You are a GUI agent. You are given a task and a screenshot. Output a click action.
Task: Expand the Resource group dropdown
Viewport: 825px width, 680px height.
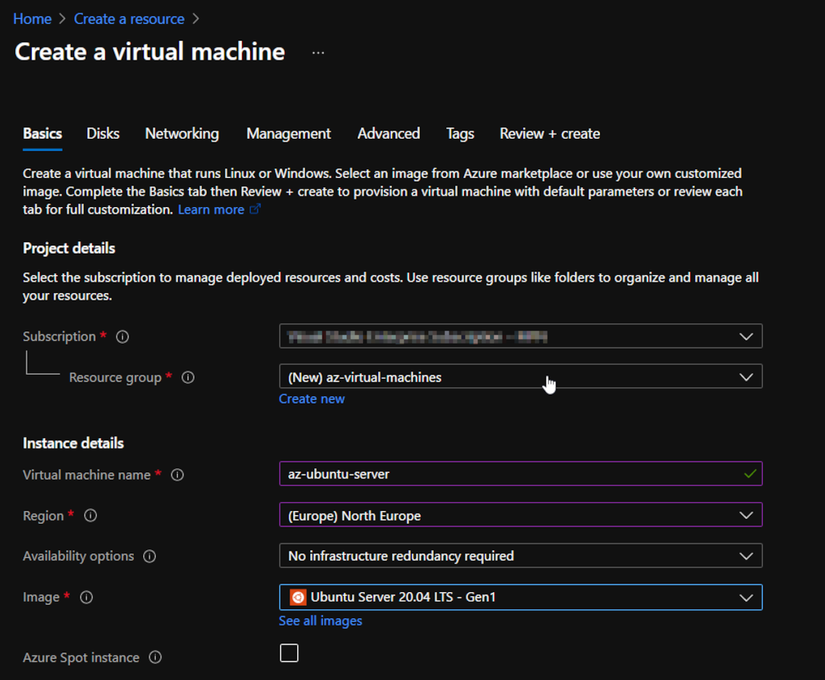click(520, 377)
